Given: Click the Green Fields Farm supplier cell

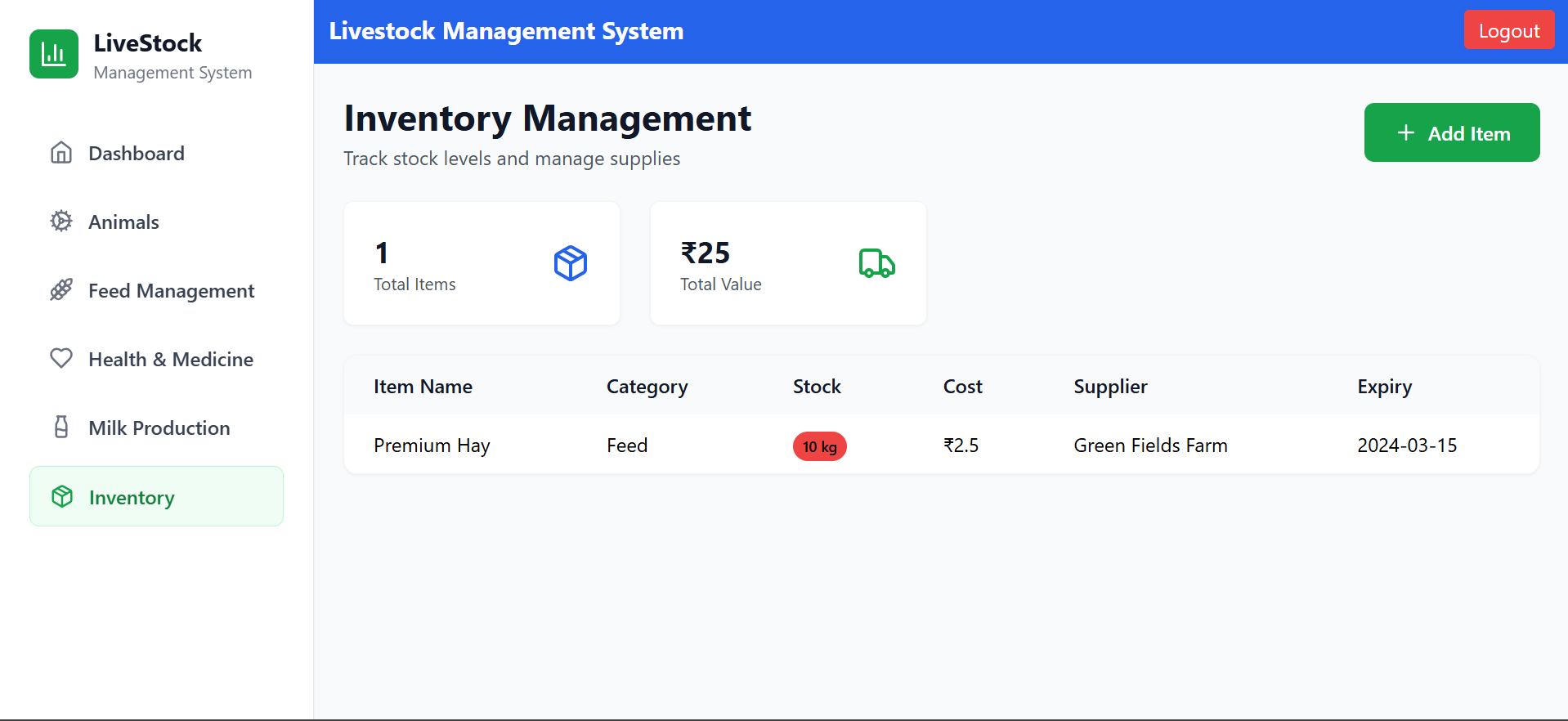Looking at the screenshot, I should (x=1150, y=446).
